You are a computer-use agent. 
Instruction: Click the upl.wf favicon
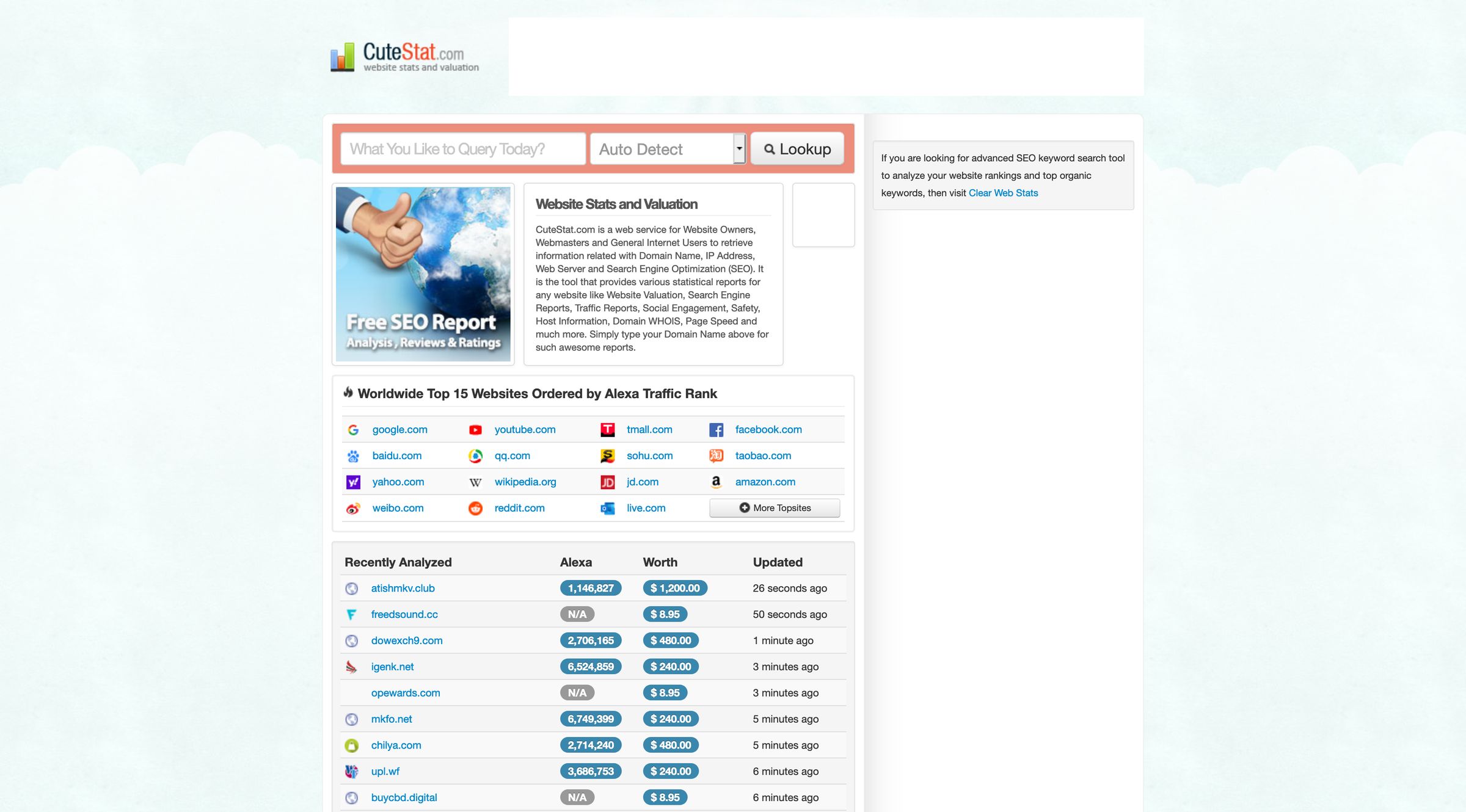352,771
